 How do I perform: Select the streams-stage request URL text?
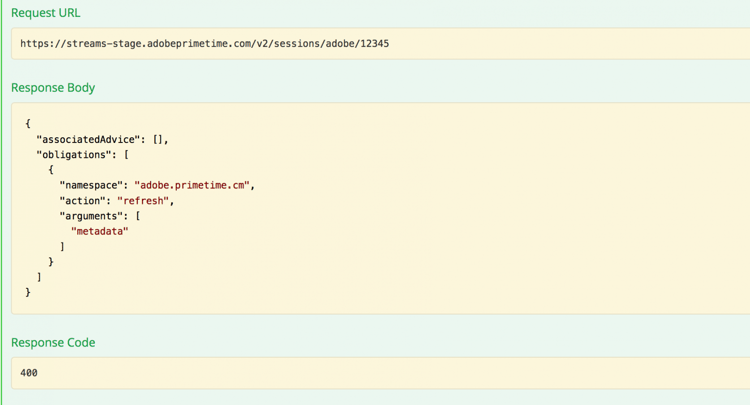click(204, 44)
